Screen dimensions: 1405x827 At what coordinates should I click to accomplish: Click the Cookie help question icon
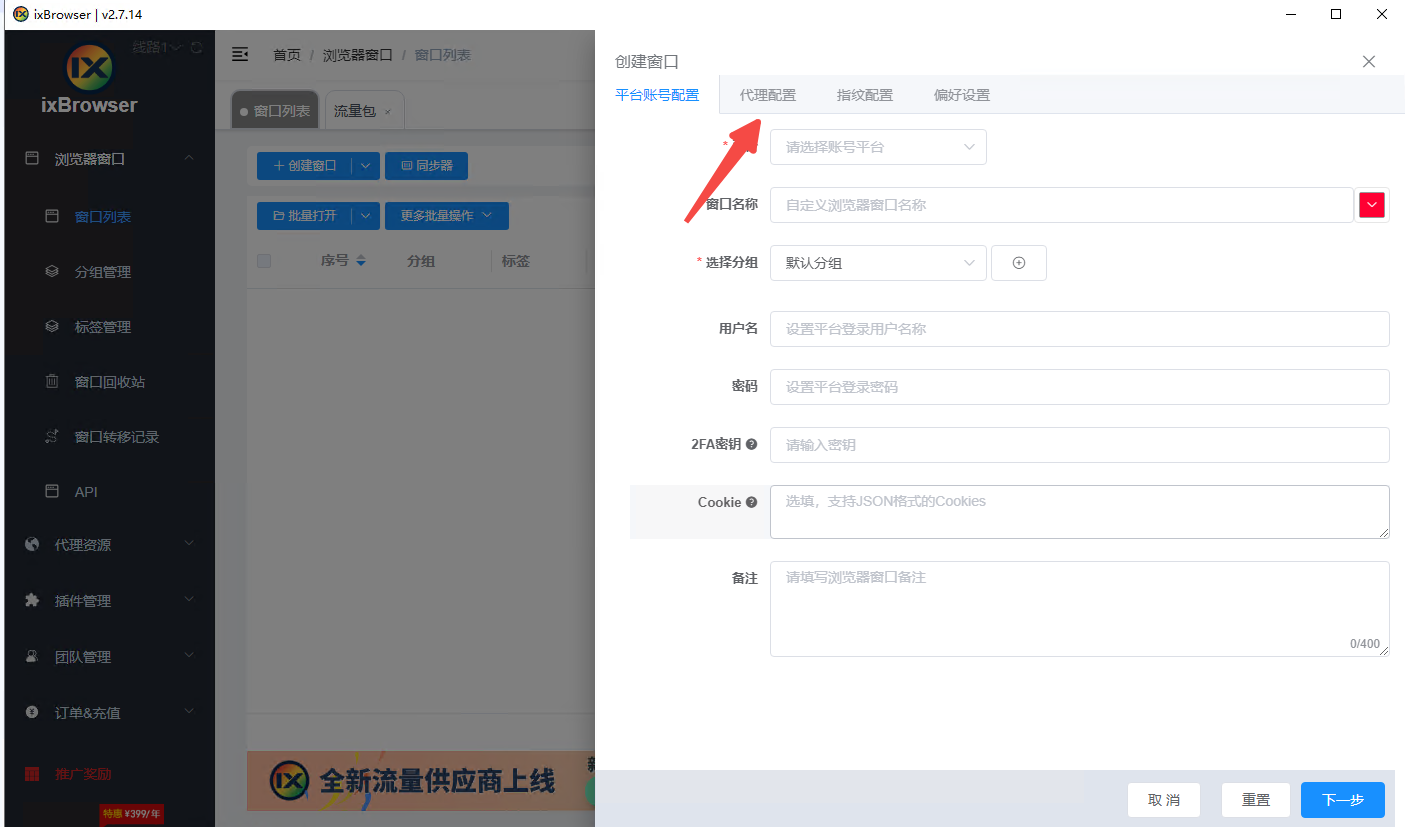751,502
